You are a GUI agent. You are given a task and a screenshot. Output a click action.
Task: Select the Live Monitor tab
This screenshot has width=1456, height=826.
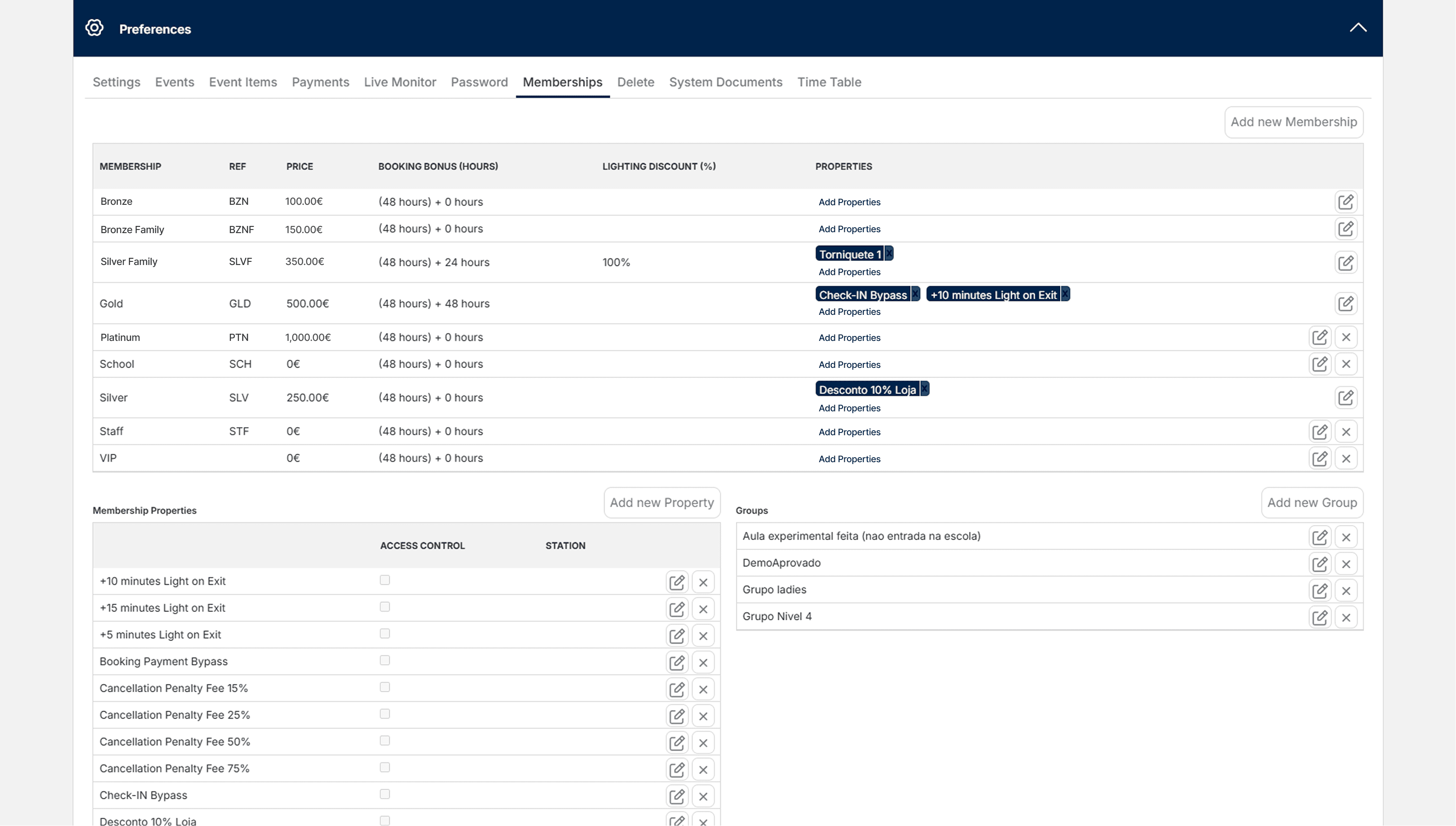(x=400, y=82)
